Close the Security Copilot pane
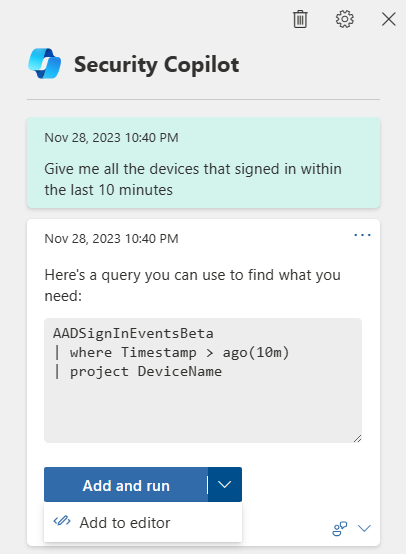406x554 pixels. (x=388, y=19)
